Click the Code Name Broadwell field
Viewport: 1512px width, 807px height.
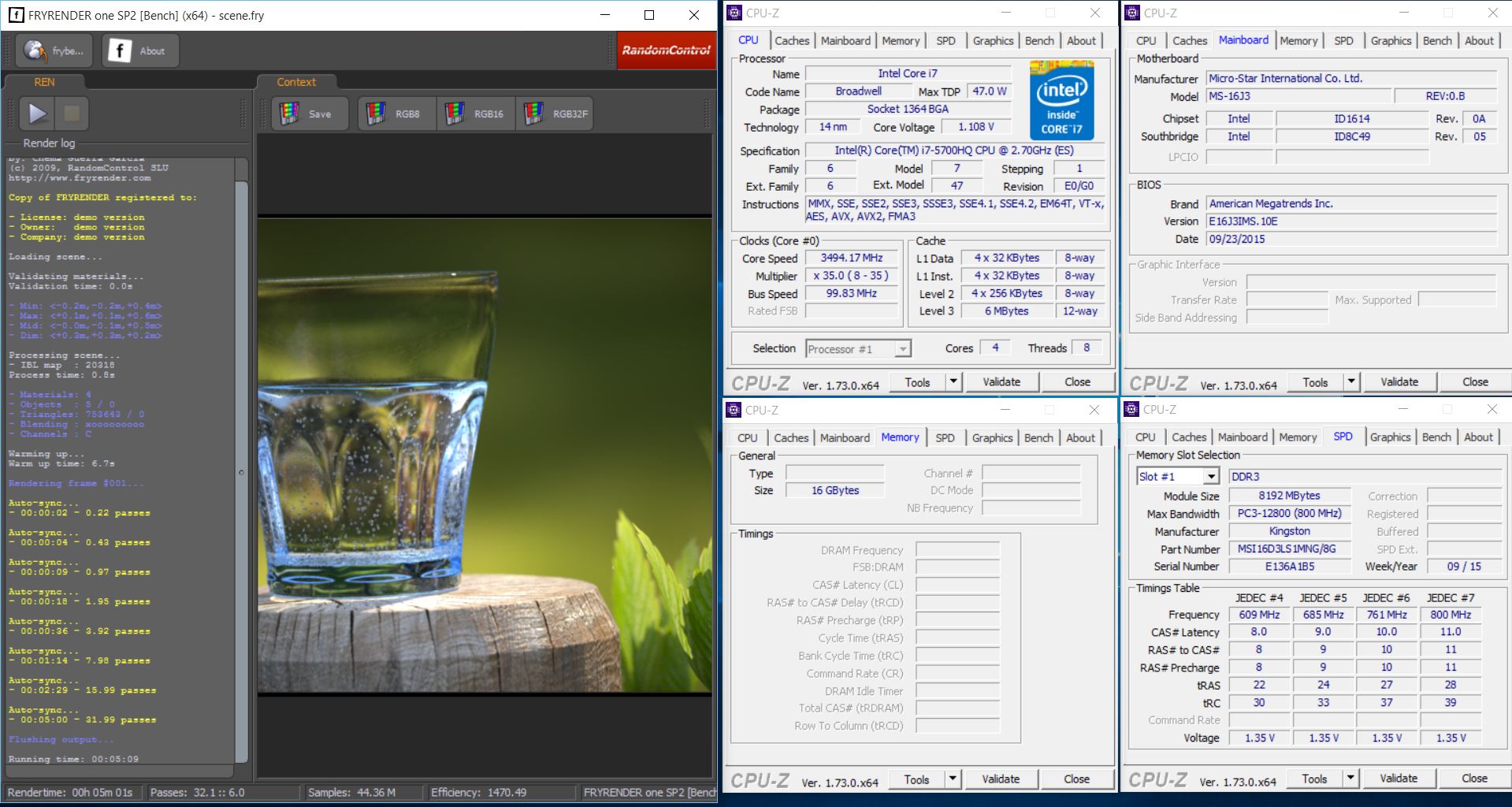click(859, 91)
